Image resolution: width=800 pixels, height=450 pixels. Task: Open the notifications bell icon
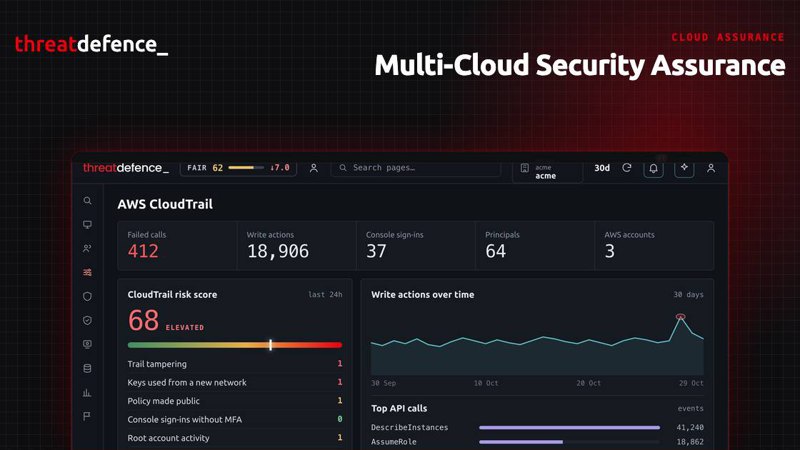pos(653,169)
